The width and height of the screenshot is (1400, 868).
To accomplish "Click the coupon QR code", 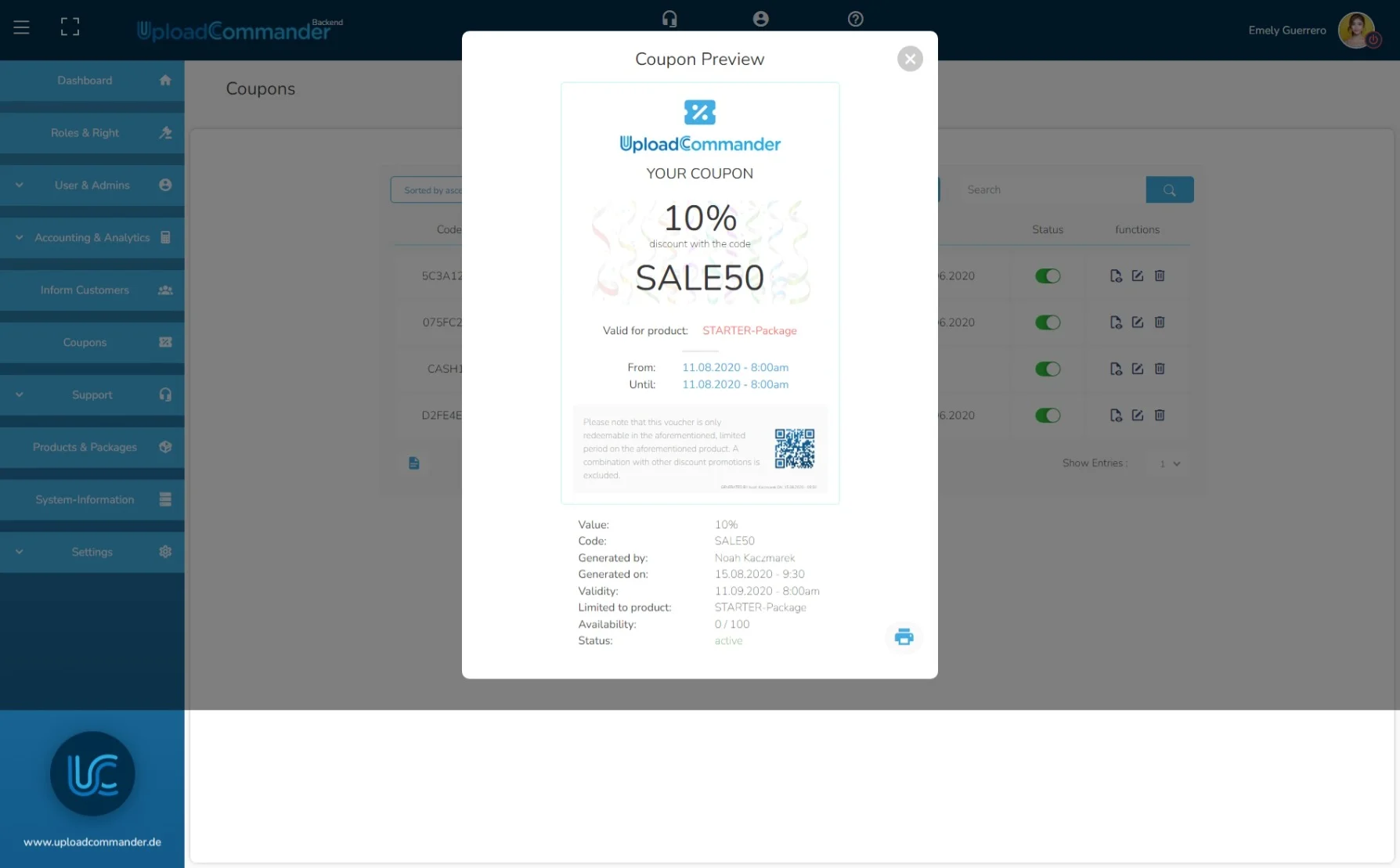I will [x=795, y=448].
